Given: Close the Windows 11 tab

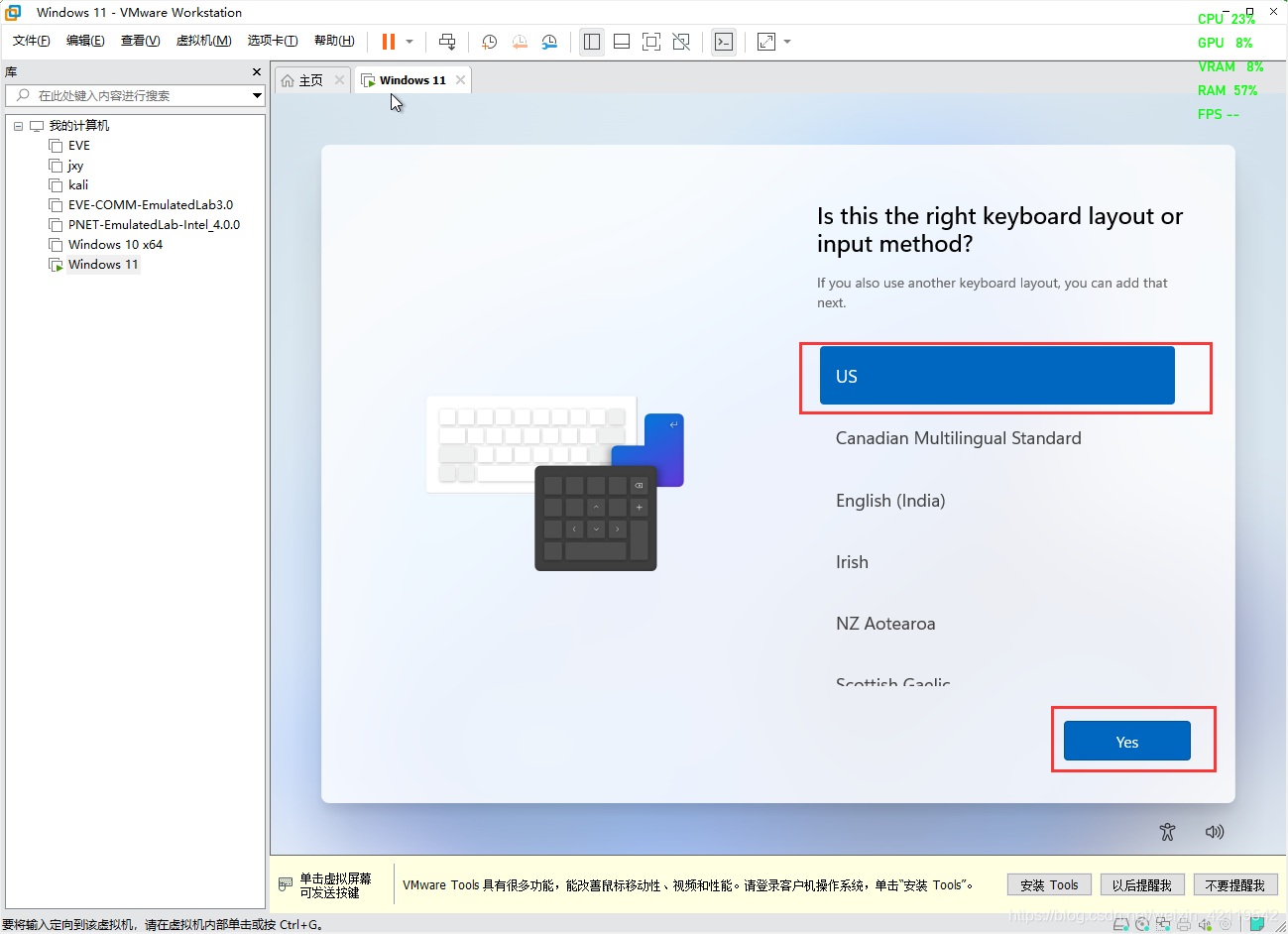Looking at the screenshot, I should pos(460,80).
